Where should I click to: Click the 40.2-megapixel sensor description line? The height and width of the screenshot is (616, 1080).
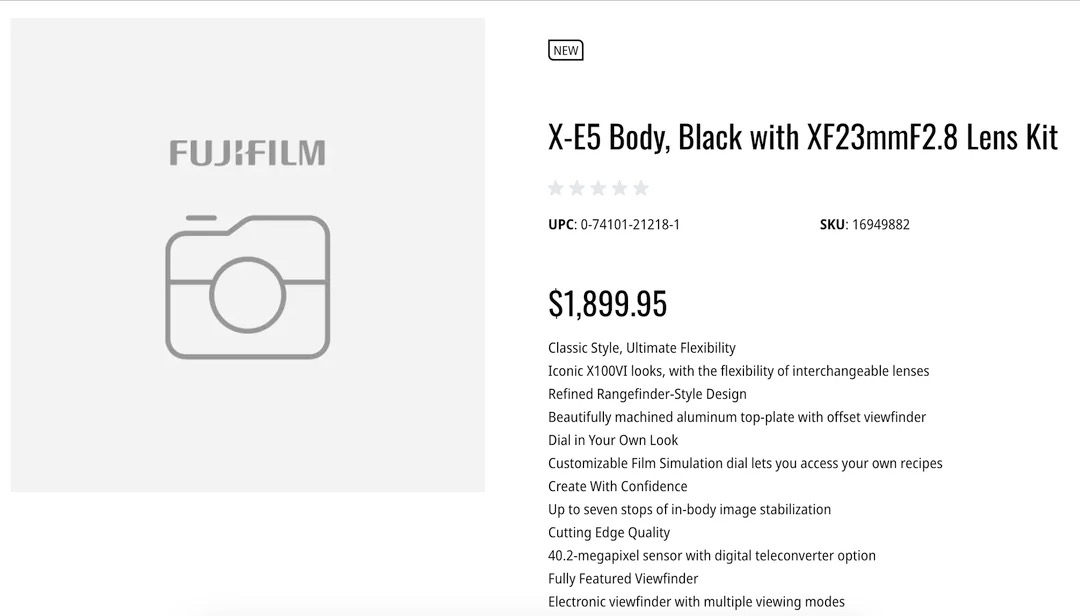pyautogui.click(x=711, y=555)
